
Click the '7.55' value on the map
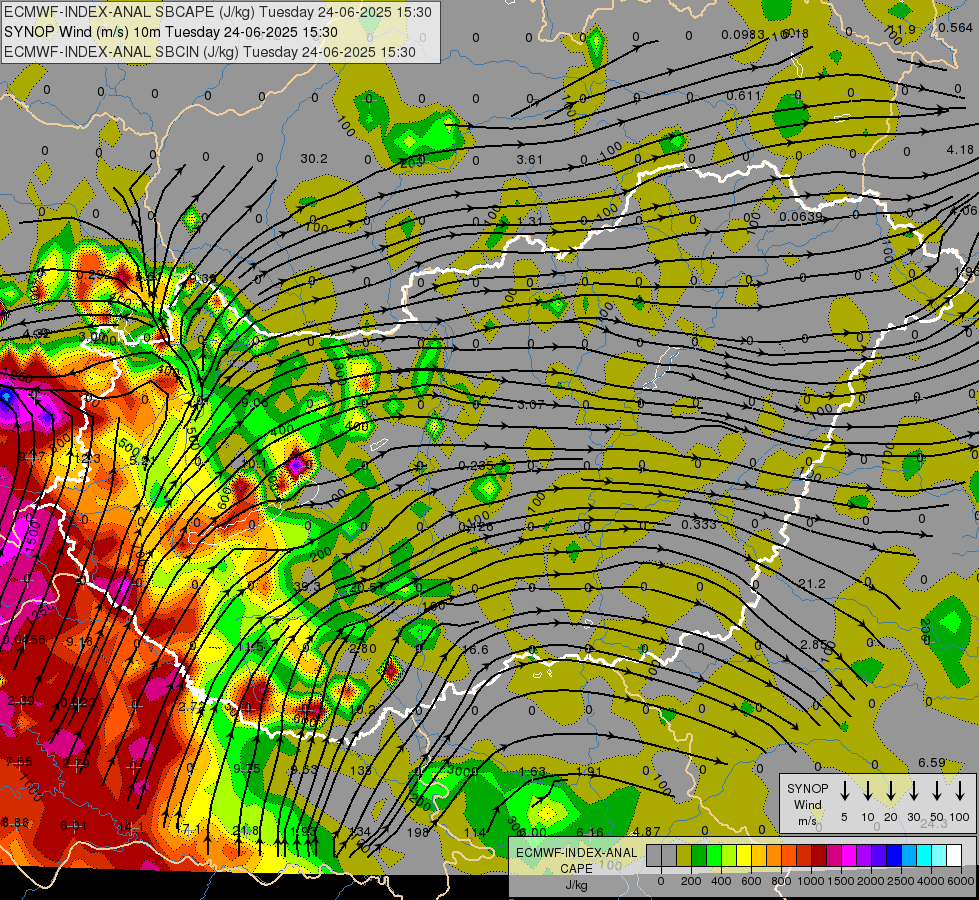pyautogui.click(x=19, y=762)
